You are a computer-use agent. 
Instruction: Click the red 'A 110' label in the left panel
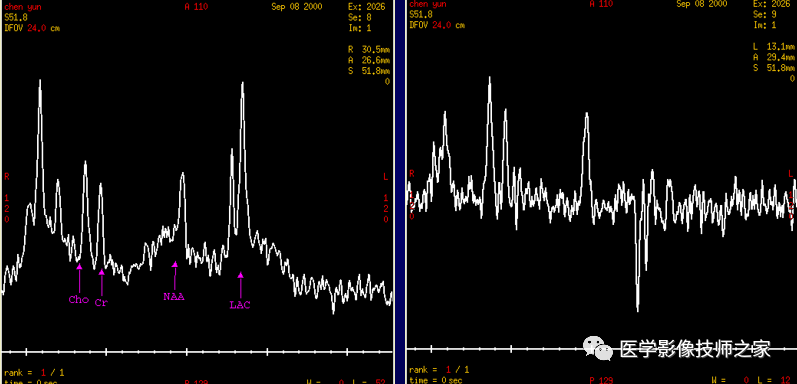pyautogui.click(x=196, y=7)
